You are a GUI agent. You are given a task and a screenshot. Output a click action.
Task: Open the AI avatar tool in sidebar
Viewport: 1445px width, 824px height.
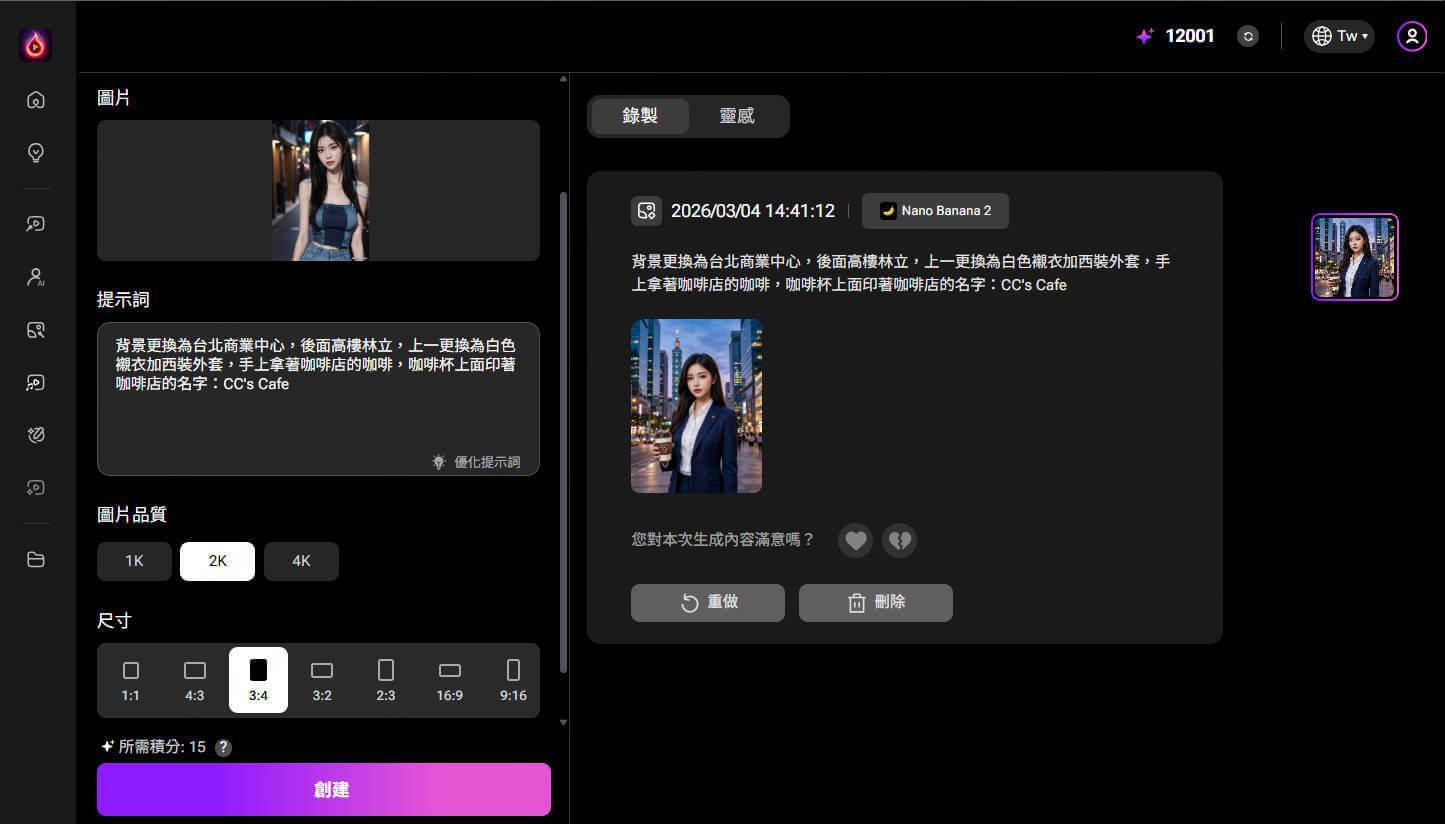coord(35,277)
